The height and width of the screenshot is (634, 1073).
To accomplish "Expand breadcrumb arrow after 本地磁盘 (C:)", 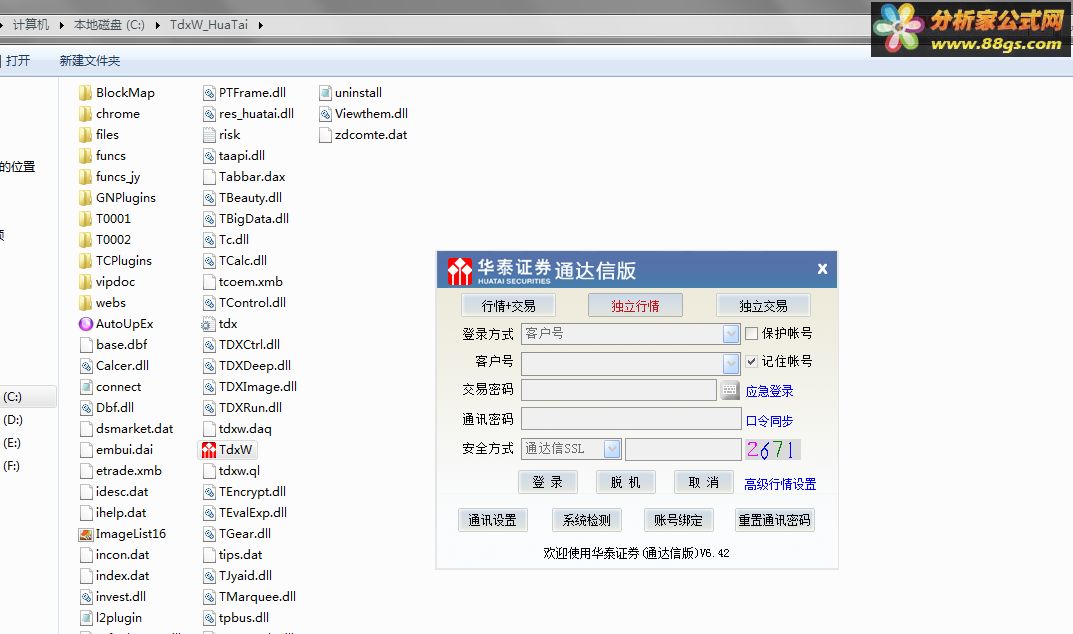I will pos(157,25).
